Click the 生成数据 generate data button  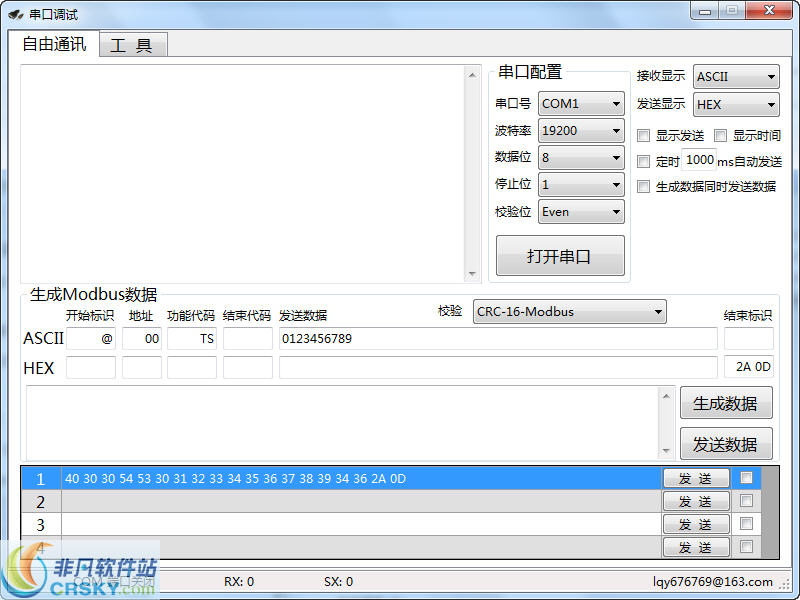click(x=727, y=402)
